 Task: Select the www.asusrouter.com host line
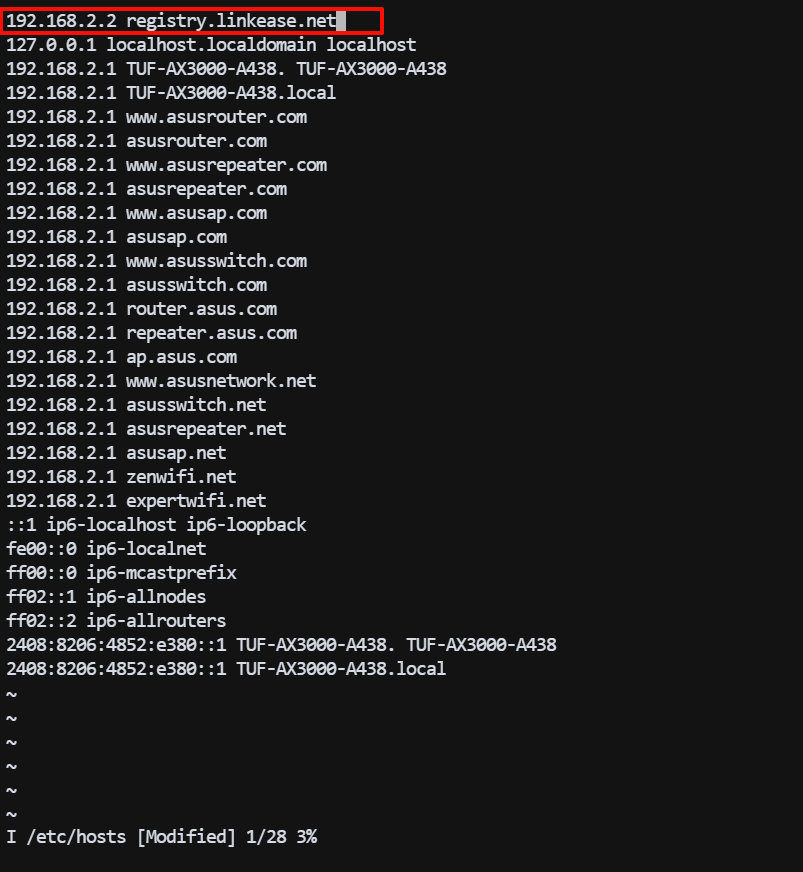(x=156, y=117)
